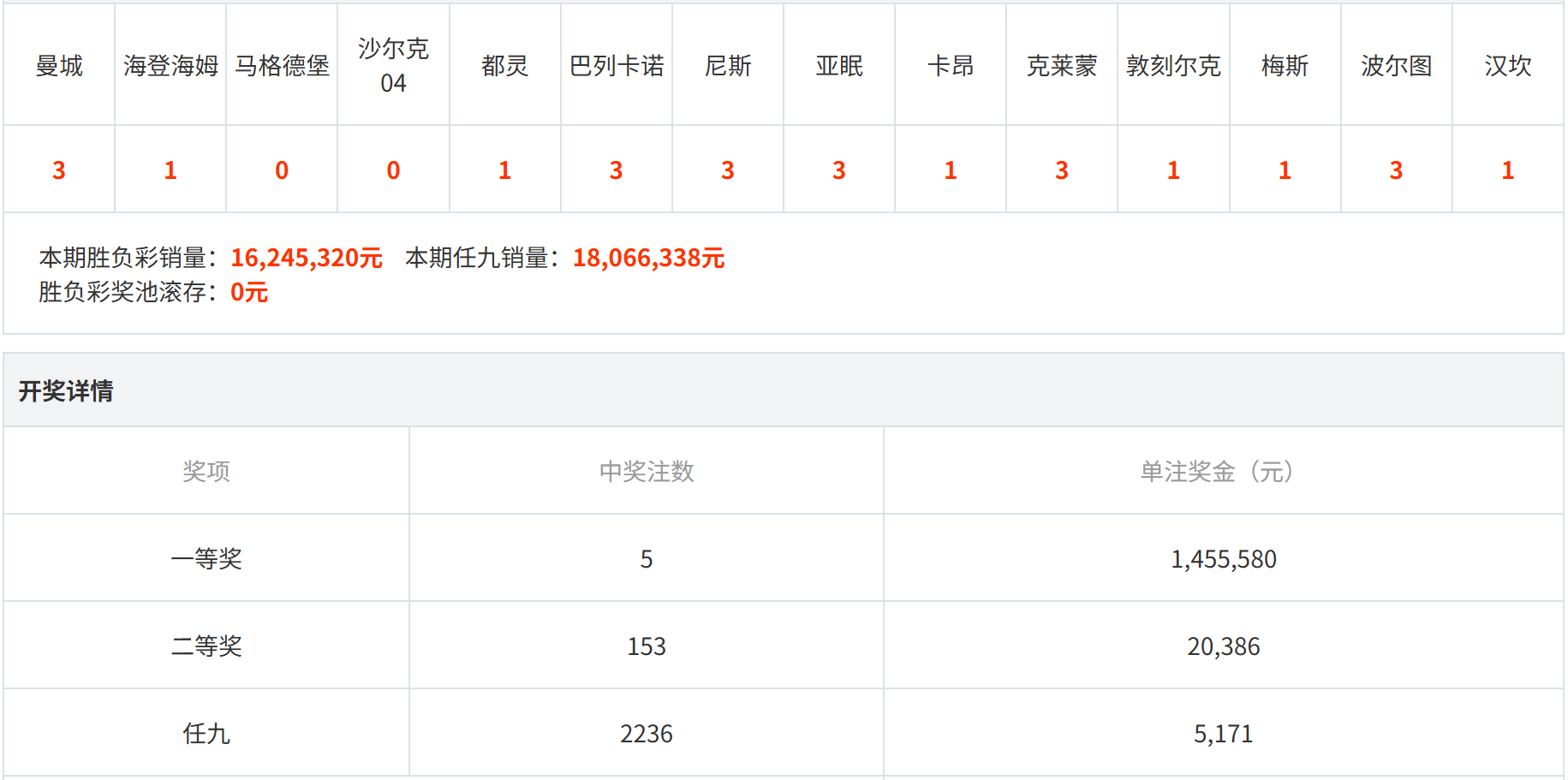1568x780 pixels.
Task: Click the team name 马格德堡
Action: pyautogui.click(x=282, y=66)
